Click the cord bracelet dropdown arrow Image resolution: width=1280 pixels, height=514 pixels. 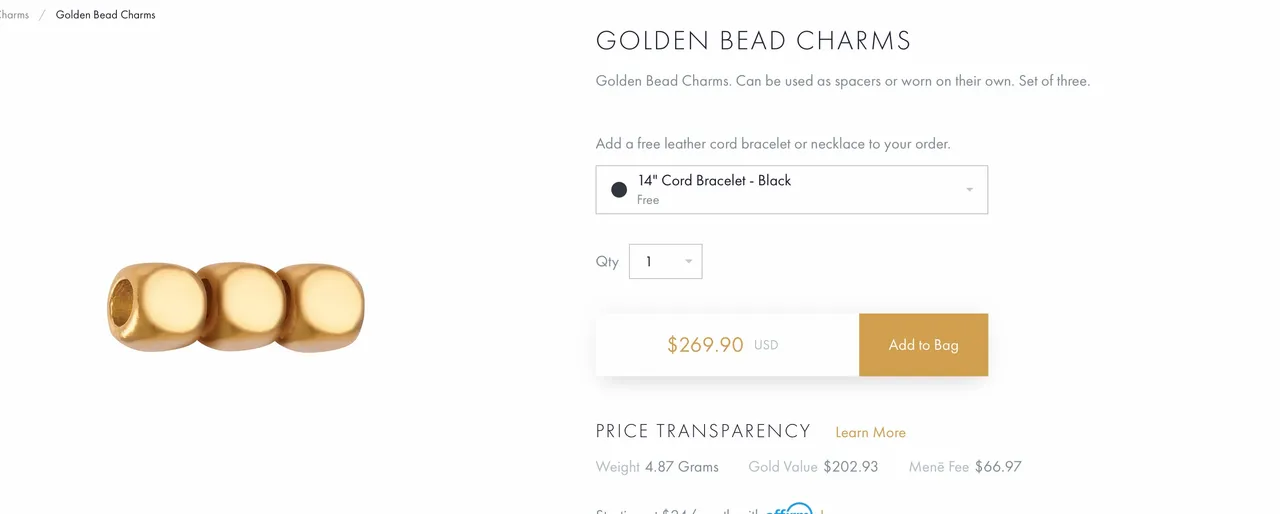(969, 190)
